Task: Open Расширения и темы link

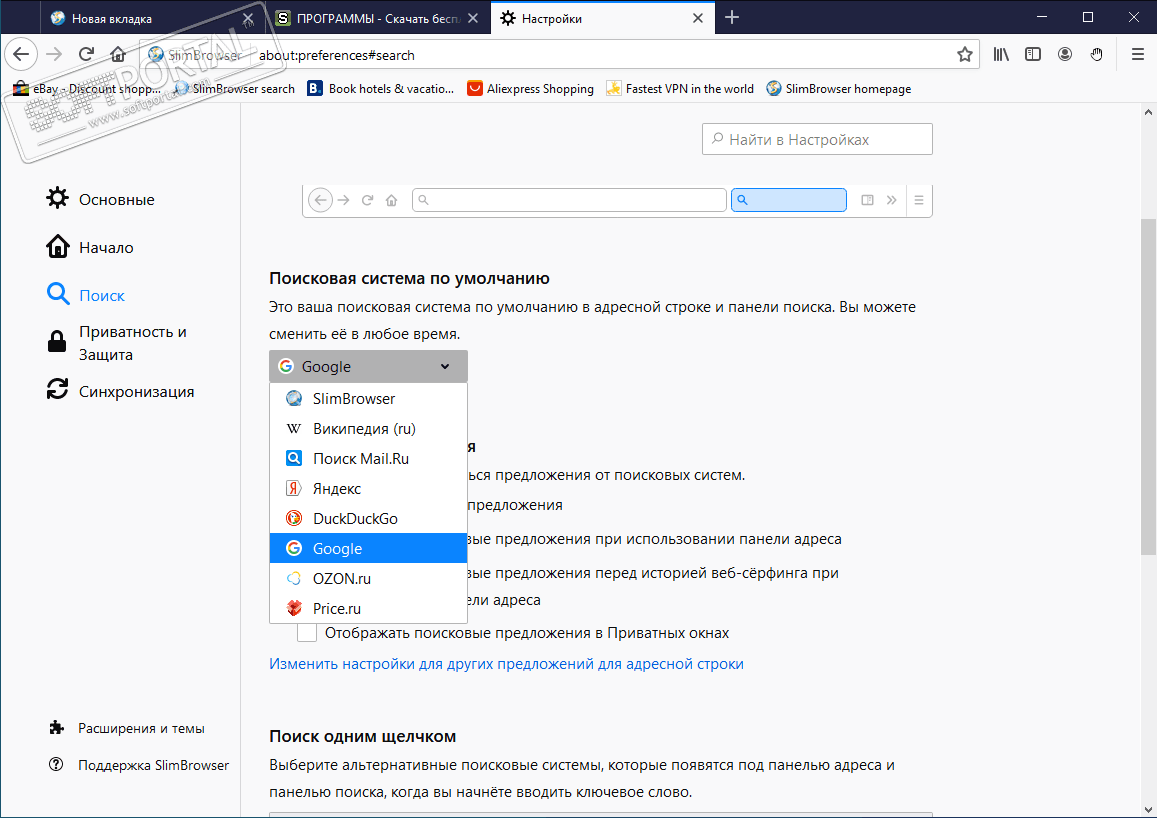Action: click(127, 728)
